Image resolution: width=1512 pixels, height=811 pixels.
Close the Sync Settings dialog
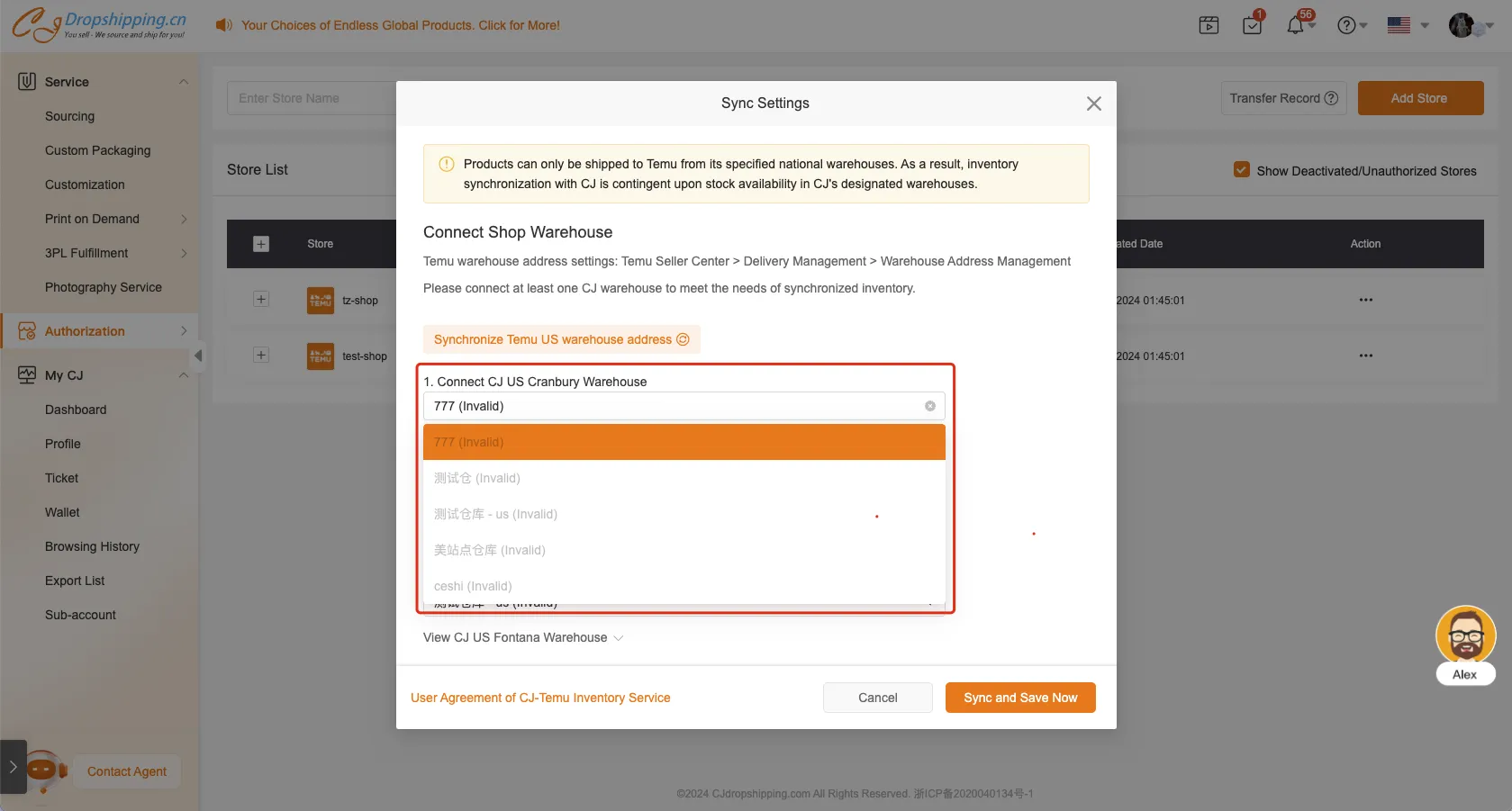pos(1093,104)
